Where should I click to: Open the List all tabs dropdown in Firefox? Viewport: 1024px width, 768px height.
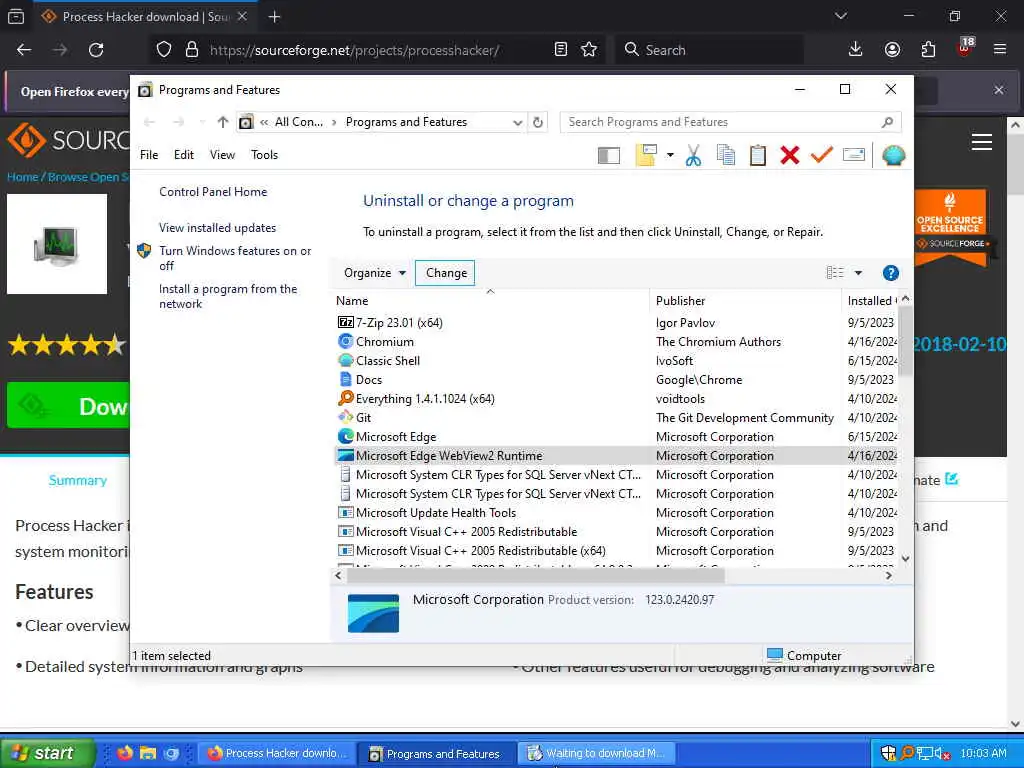click(840, 16)
